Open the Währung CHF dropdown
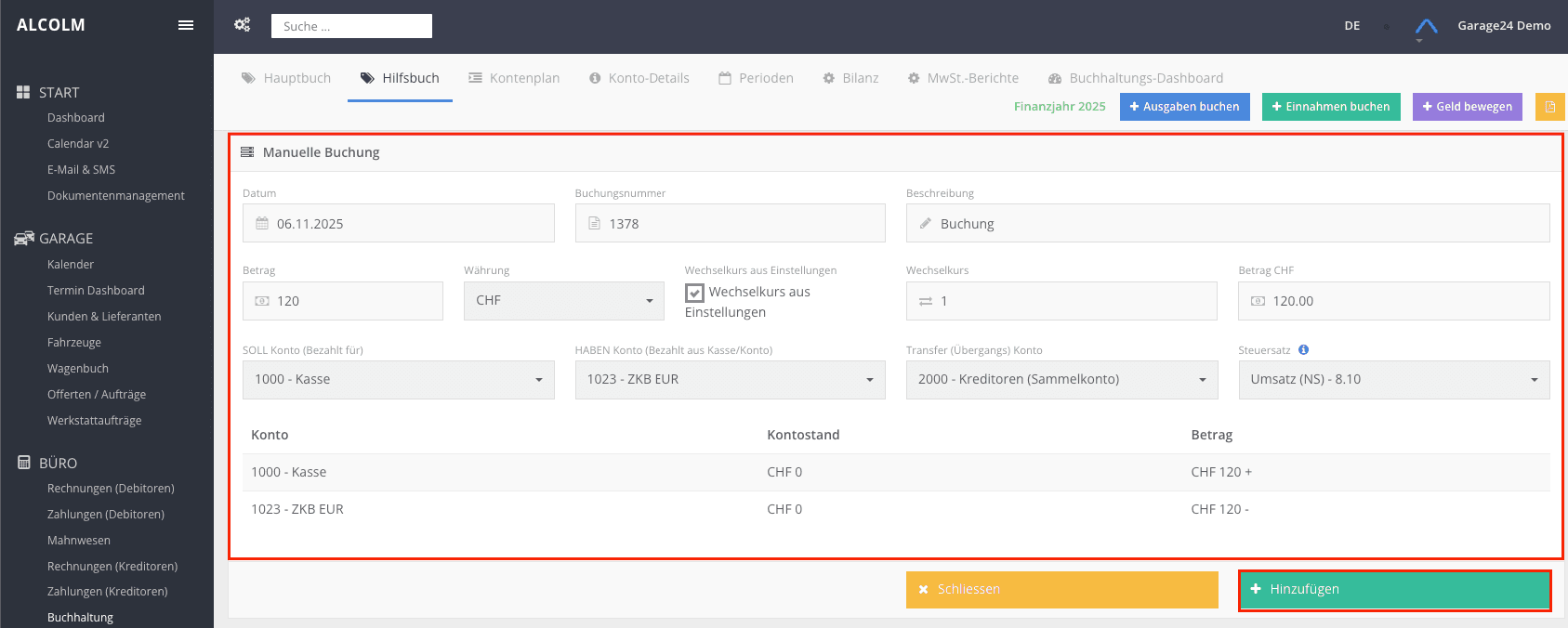This screenshot has height=628, width=1568. (564, 301)
